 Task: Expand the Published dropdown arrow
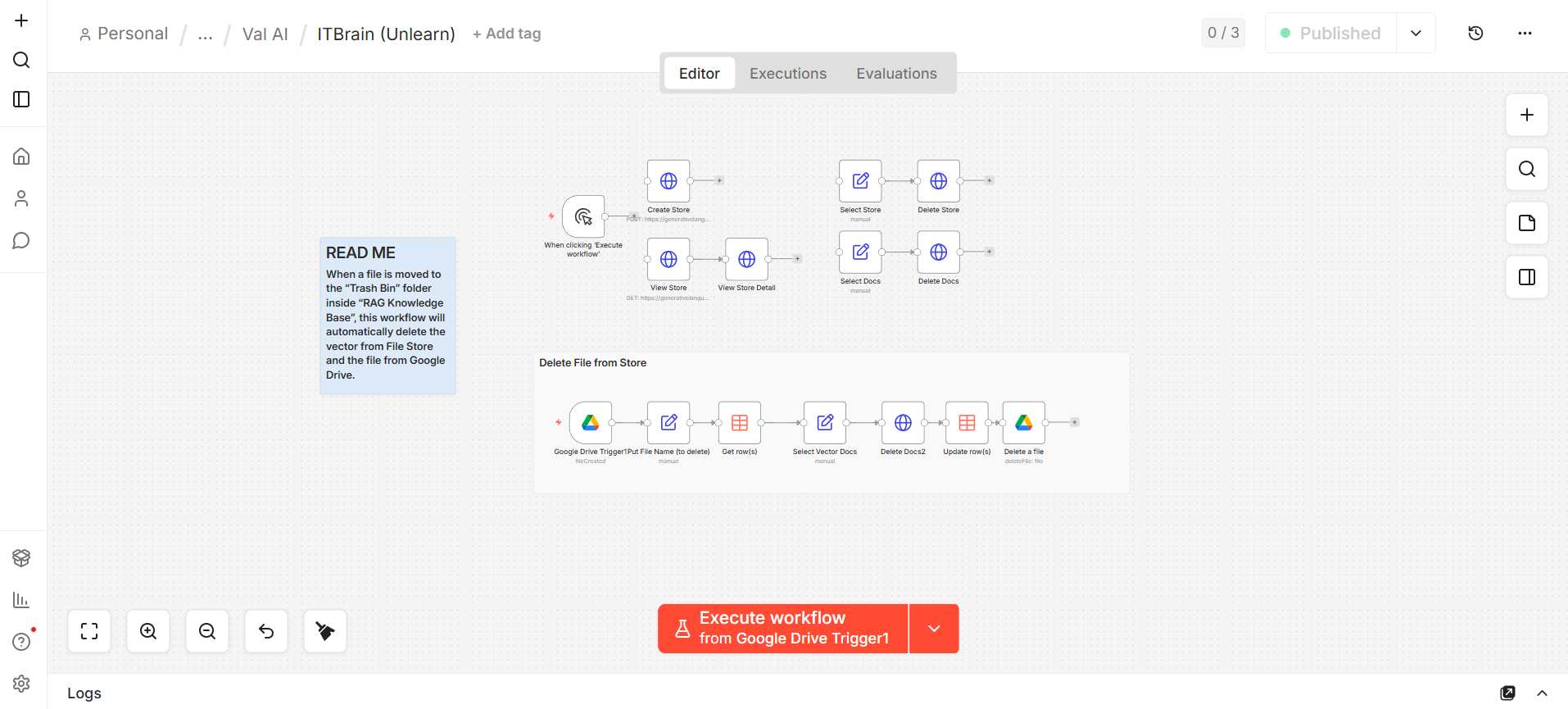(1416, 34)
